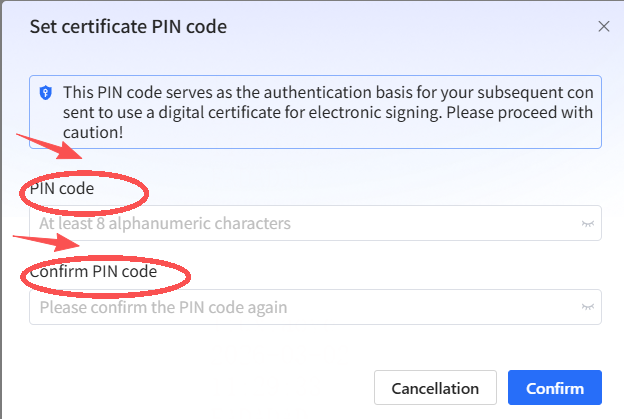This screenshot has height=419, width=624.
Task: Click the blue Confirm button
Action: click(554, 388)
